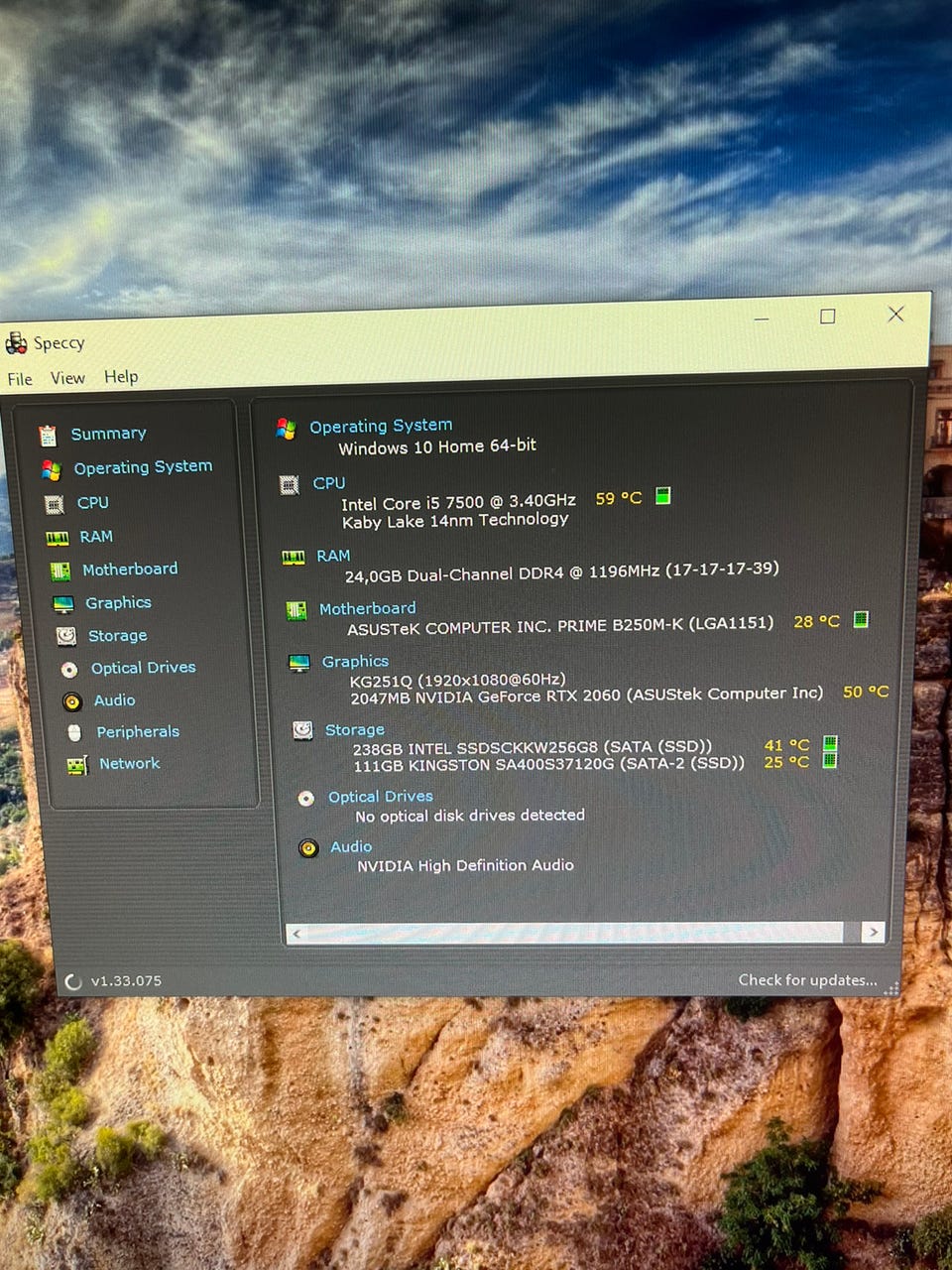View the Network section from sidebar
Image resolution: width=952 pixels, height=1270 pixels.
(129, 764)
